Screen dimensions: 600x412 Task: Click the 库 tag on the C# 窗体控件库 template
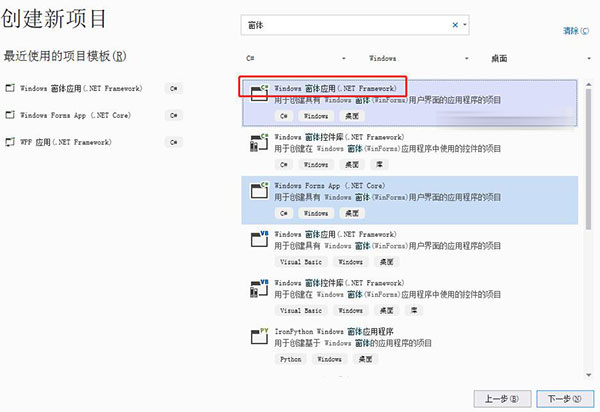pyautogui.click(x=380, y=164)
